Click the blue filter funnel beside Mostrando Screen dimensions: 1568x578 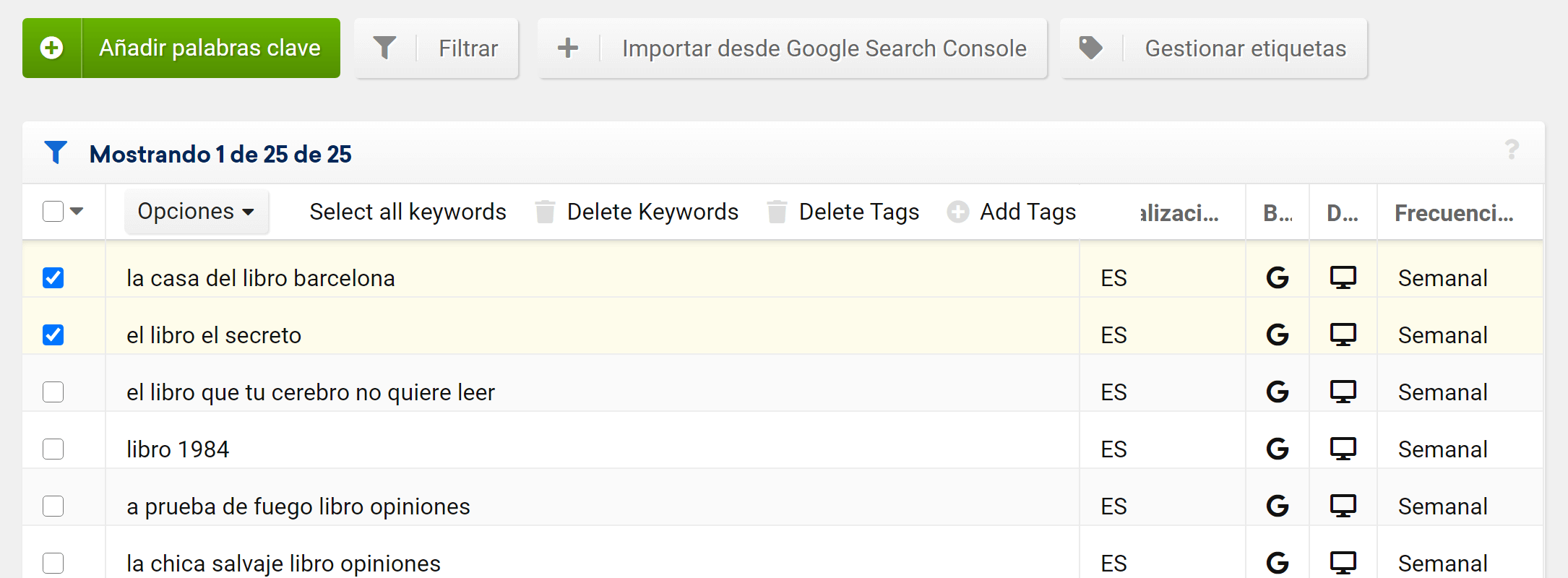pyautogui.click(x=56, y=152)
